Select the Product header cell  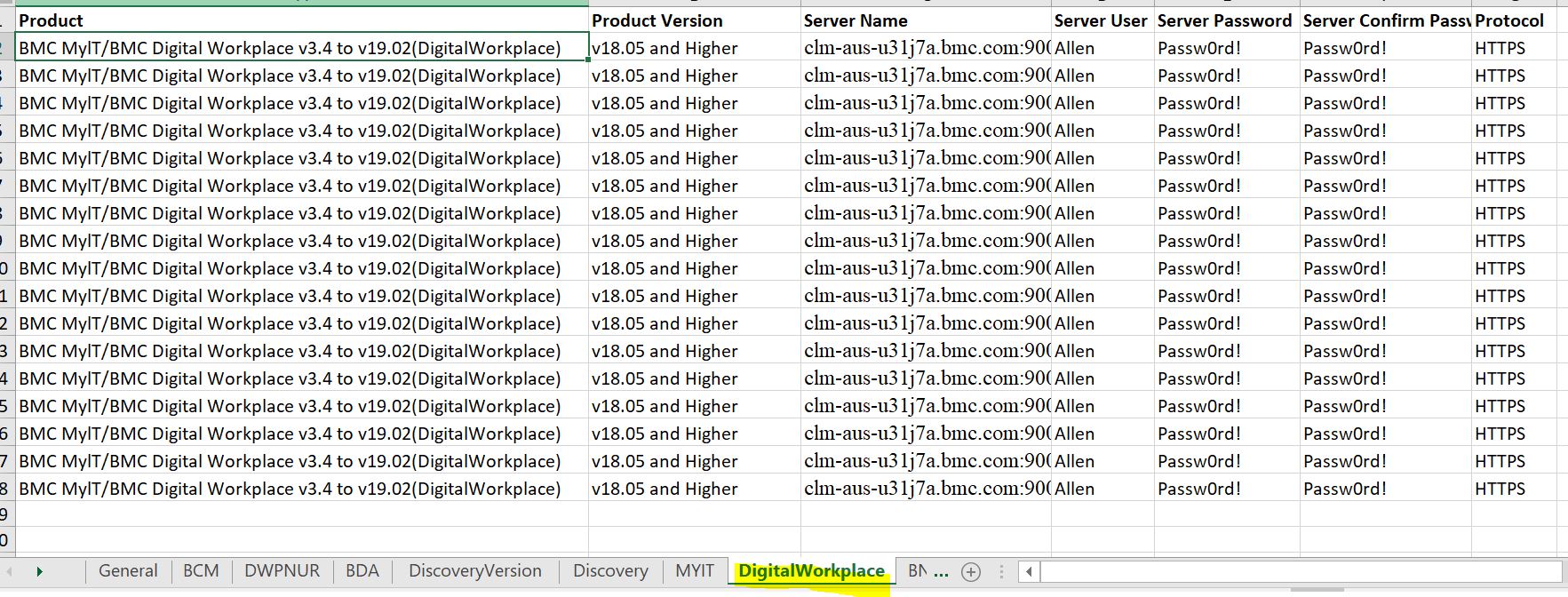pyautogui.click(x=302, y=20)
